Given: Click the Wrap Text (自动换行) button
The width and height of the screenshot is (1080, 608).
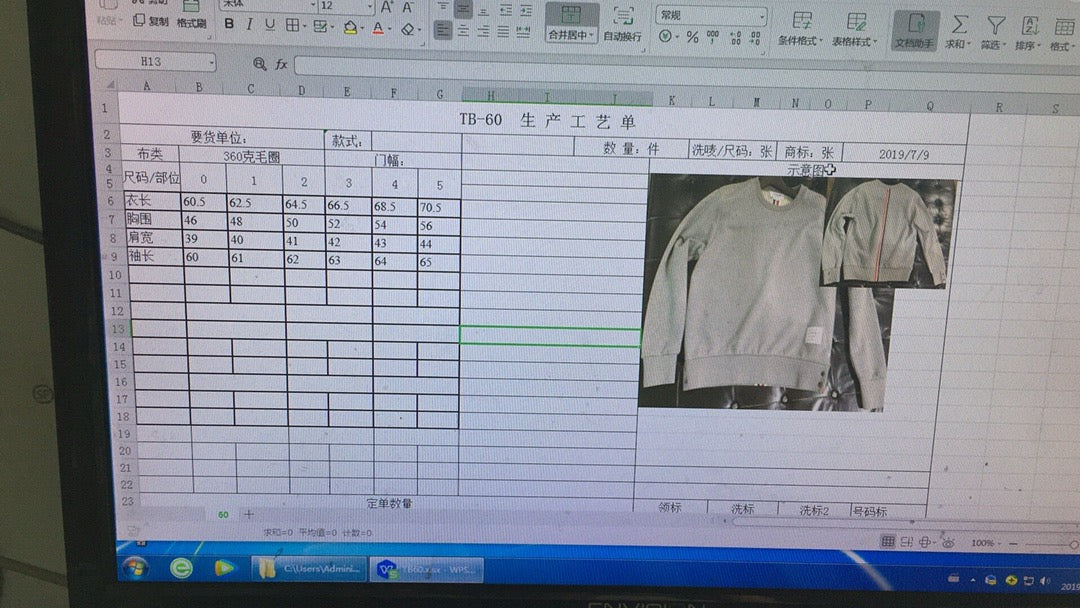Looking at the screenshot, I should pos(623,24).
